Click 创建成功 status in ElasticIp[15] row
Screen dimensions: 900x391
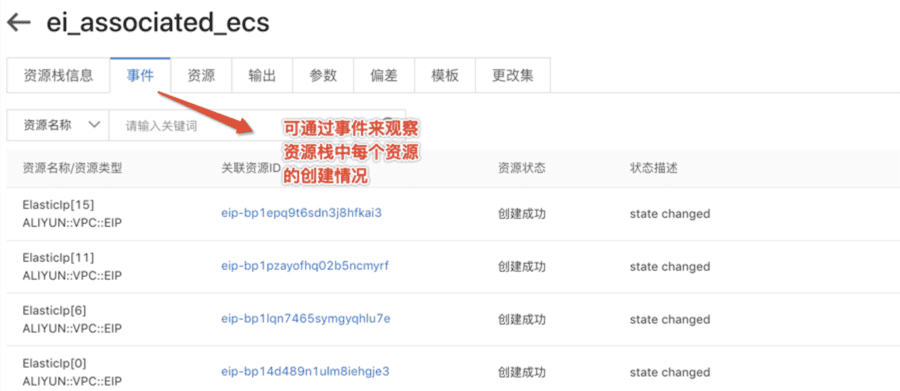pos(521,214)
